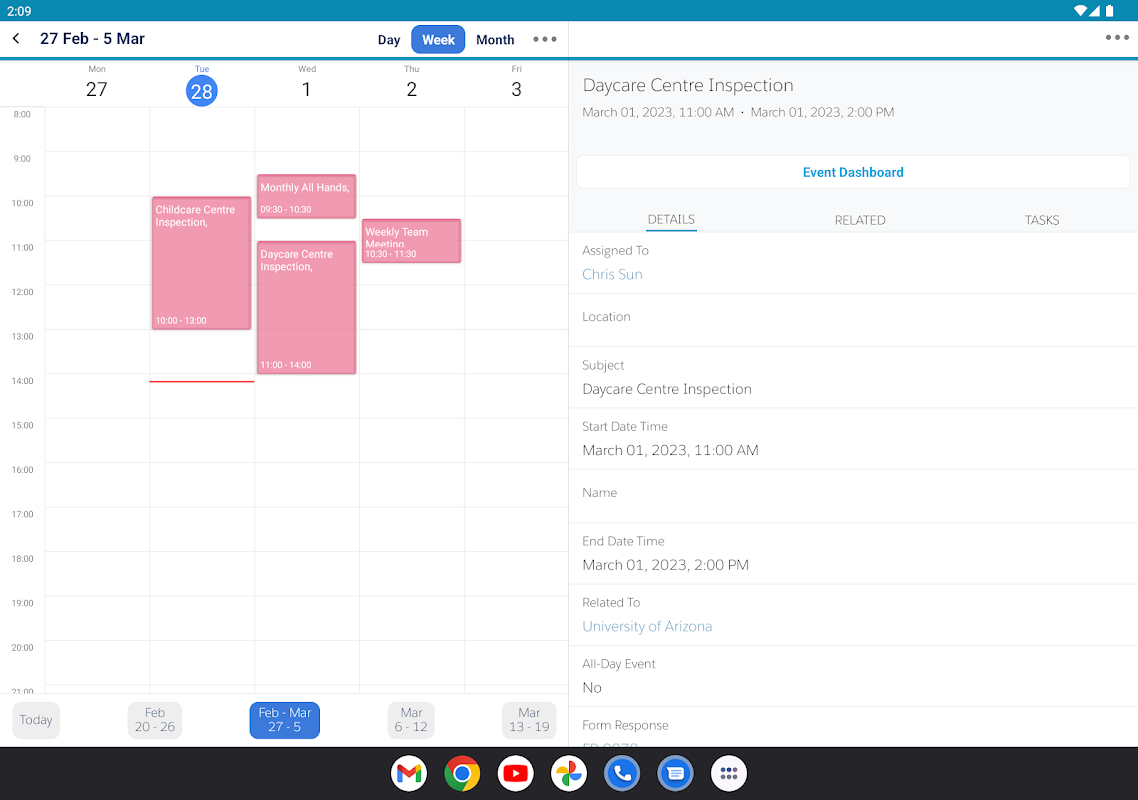The width and height of the screenshot is (1138, 800).
Task: Launch Gmail from the dock
Action: coord(409,773)
